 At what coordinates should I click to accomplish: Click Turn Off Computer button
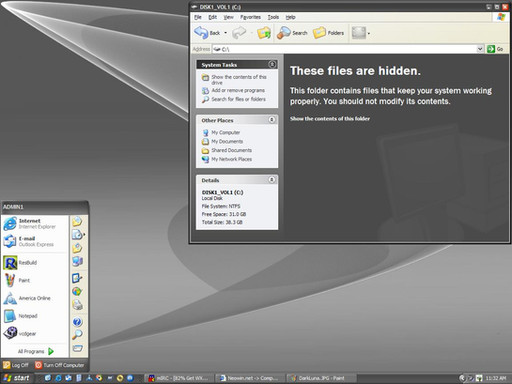(x=60, y=365)
